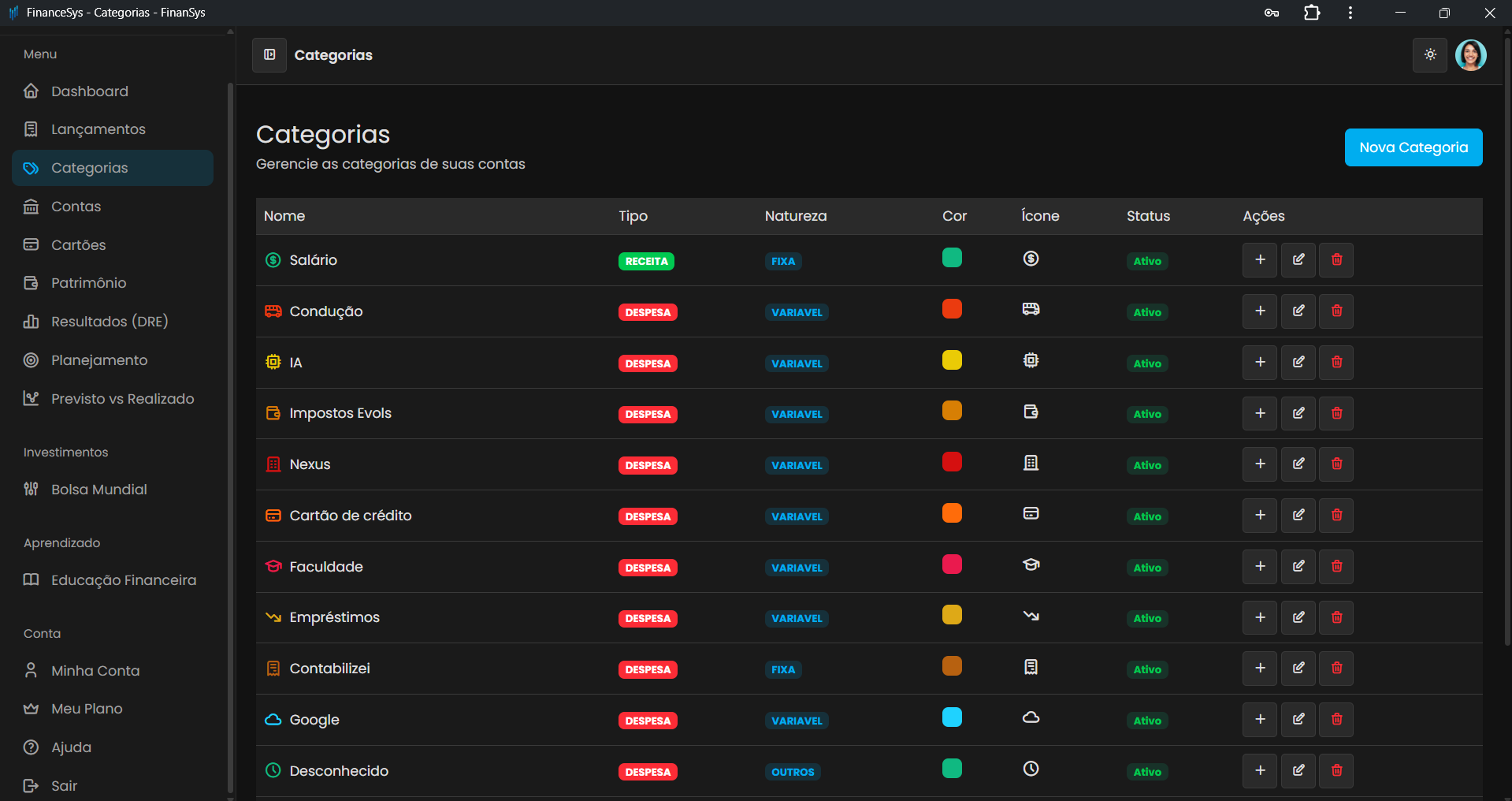Edit the Faculdade category with pencil icon
This screenshot has height=801, width=1512.
[x=1298, y=567]
